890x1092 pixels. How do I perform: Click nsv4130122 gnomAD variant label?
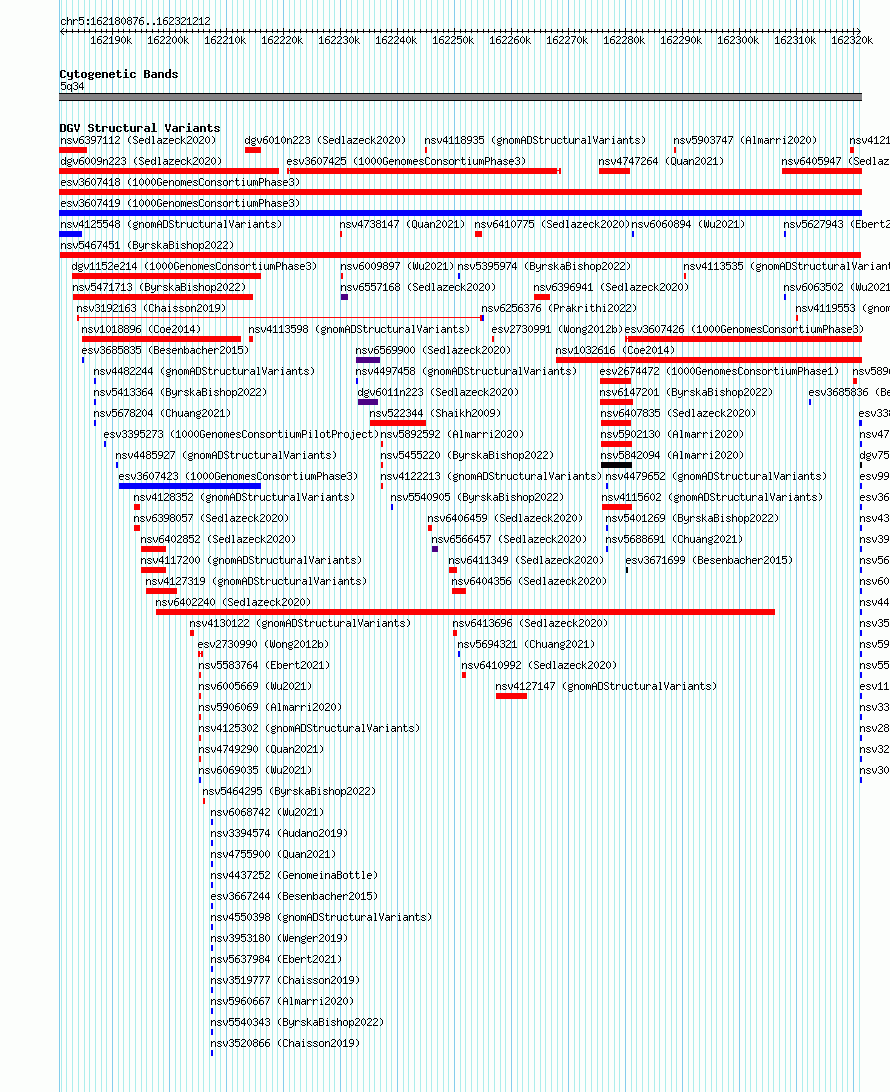pos(300,623)
